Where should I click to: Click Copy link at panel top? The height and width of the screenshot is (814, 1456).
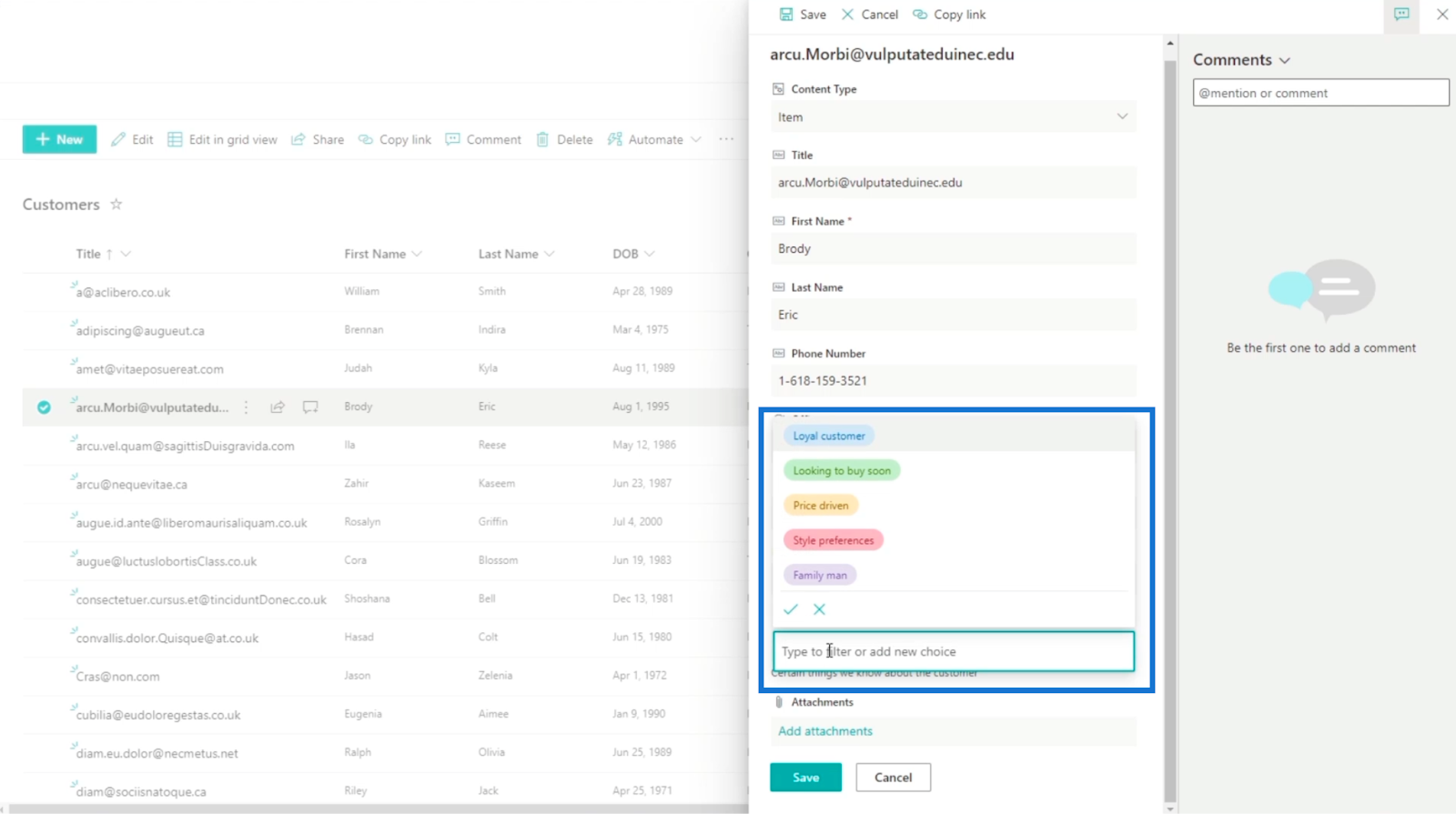[x=949, y=15]
